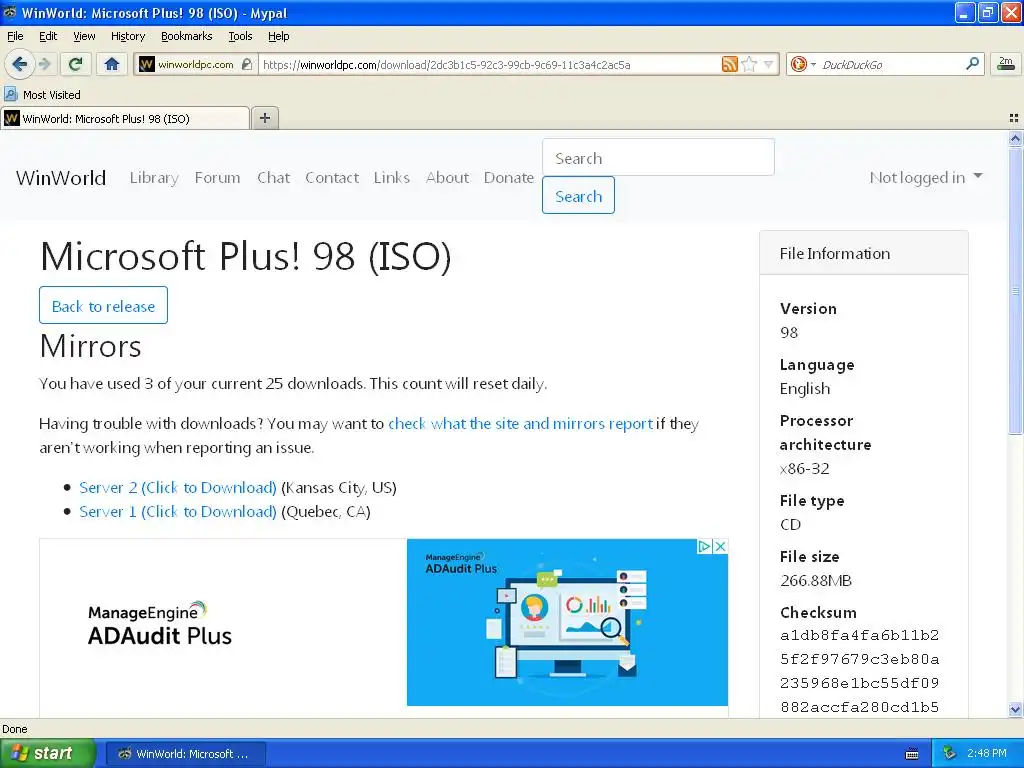This screenshot has width=1024, height=768.
Task: Click the magnifier icon in DuckDuckGo box
Action: (x=972, y=63)
